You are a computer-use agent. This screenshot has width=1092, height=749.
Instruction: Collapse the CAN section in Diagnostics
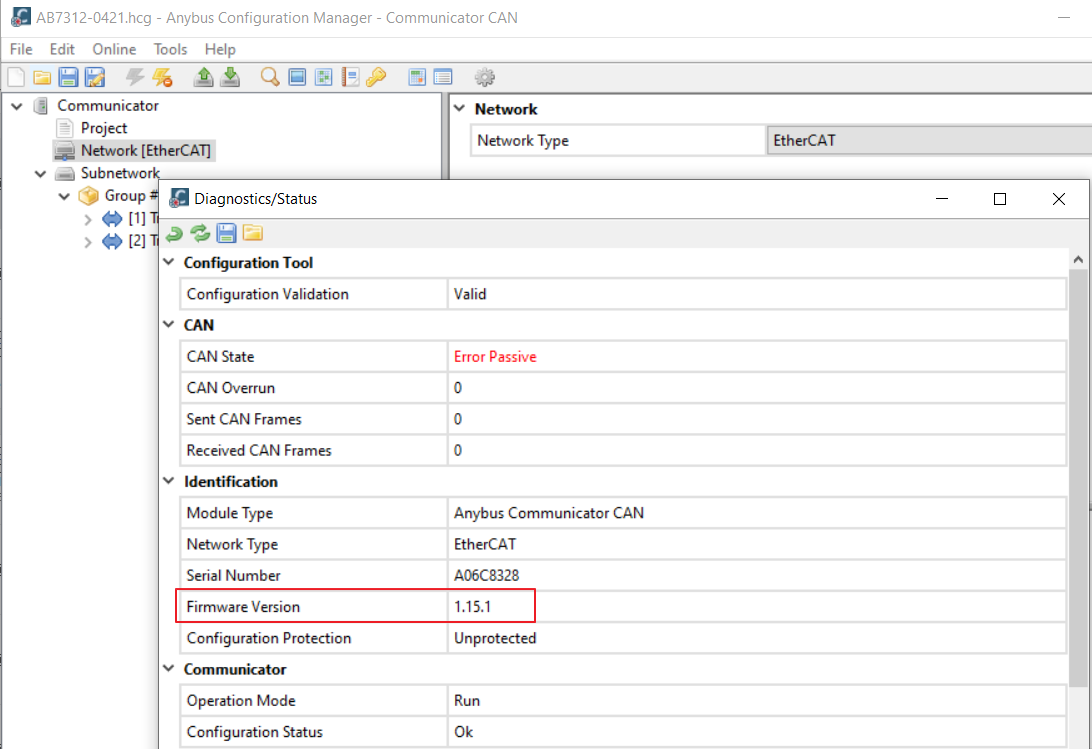168,325
